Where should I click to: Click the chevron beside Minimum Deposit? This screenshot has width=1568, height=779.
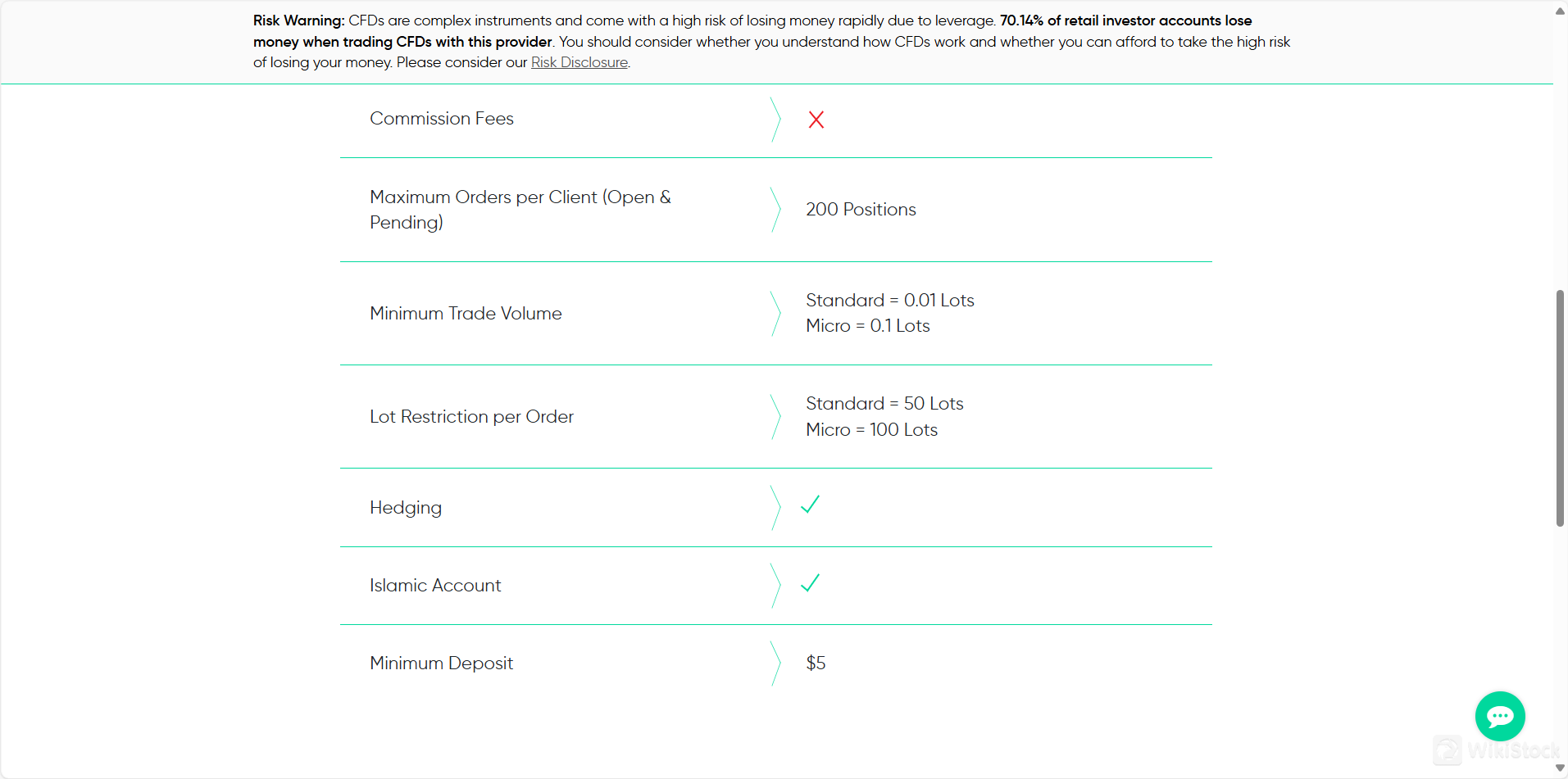(x=775, y=664)
